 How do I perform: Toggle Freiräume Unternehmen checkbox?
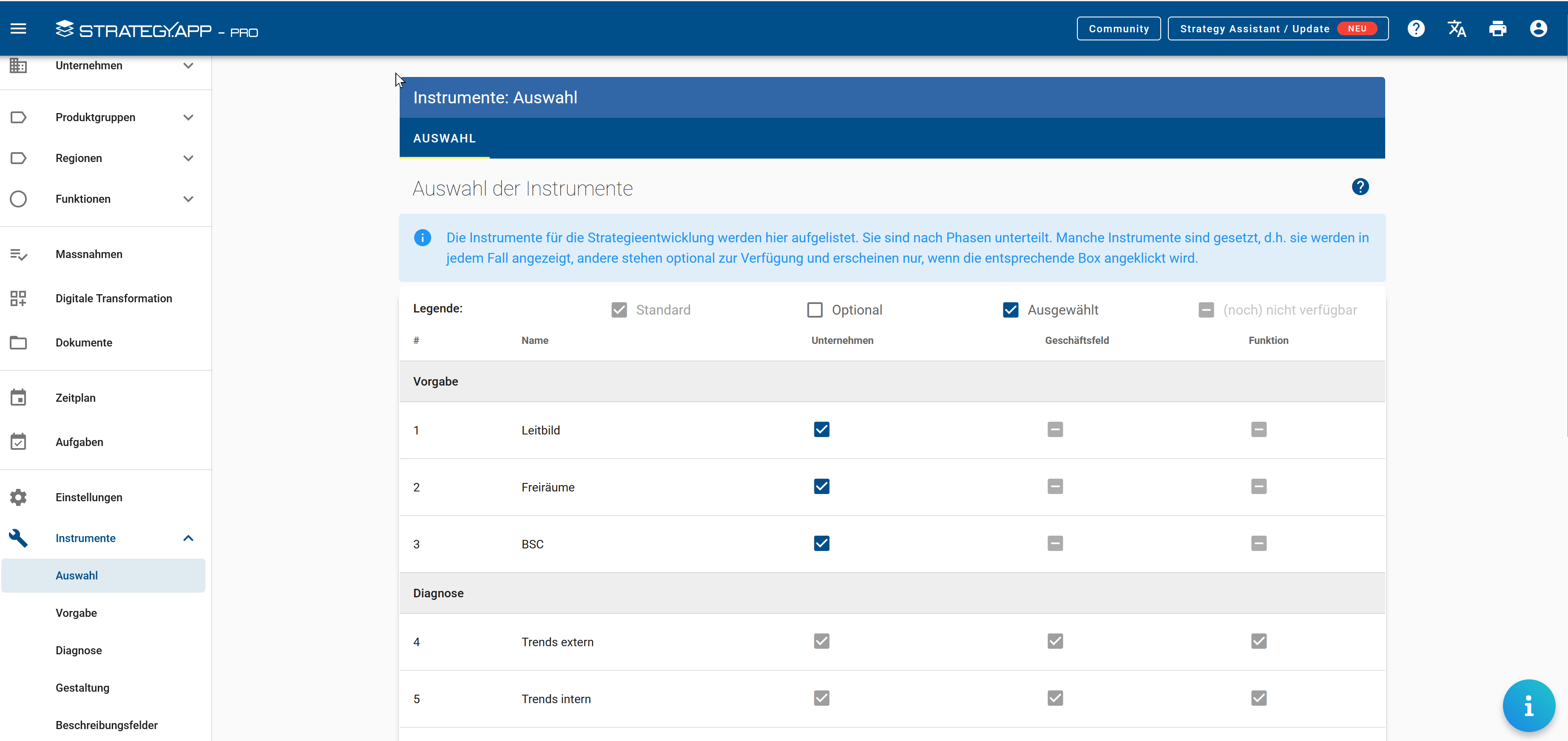pos(821,486)
